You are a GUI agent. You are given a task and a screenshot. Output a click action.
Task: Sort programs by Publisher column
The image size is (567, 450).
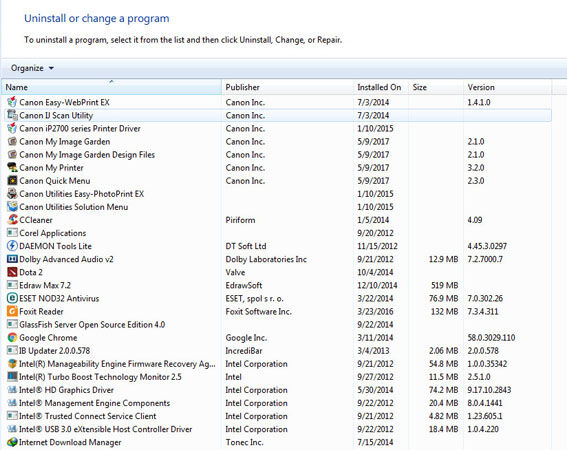(x=287, y=87)
